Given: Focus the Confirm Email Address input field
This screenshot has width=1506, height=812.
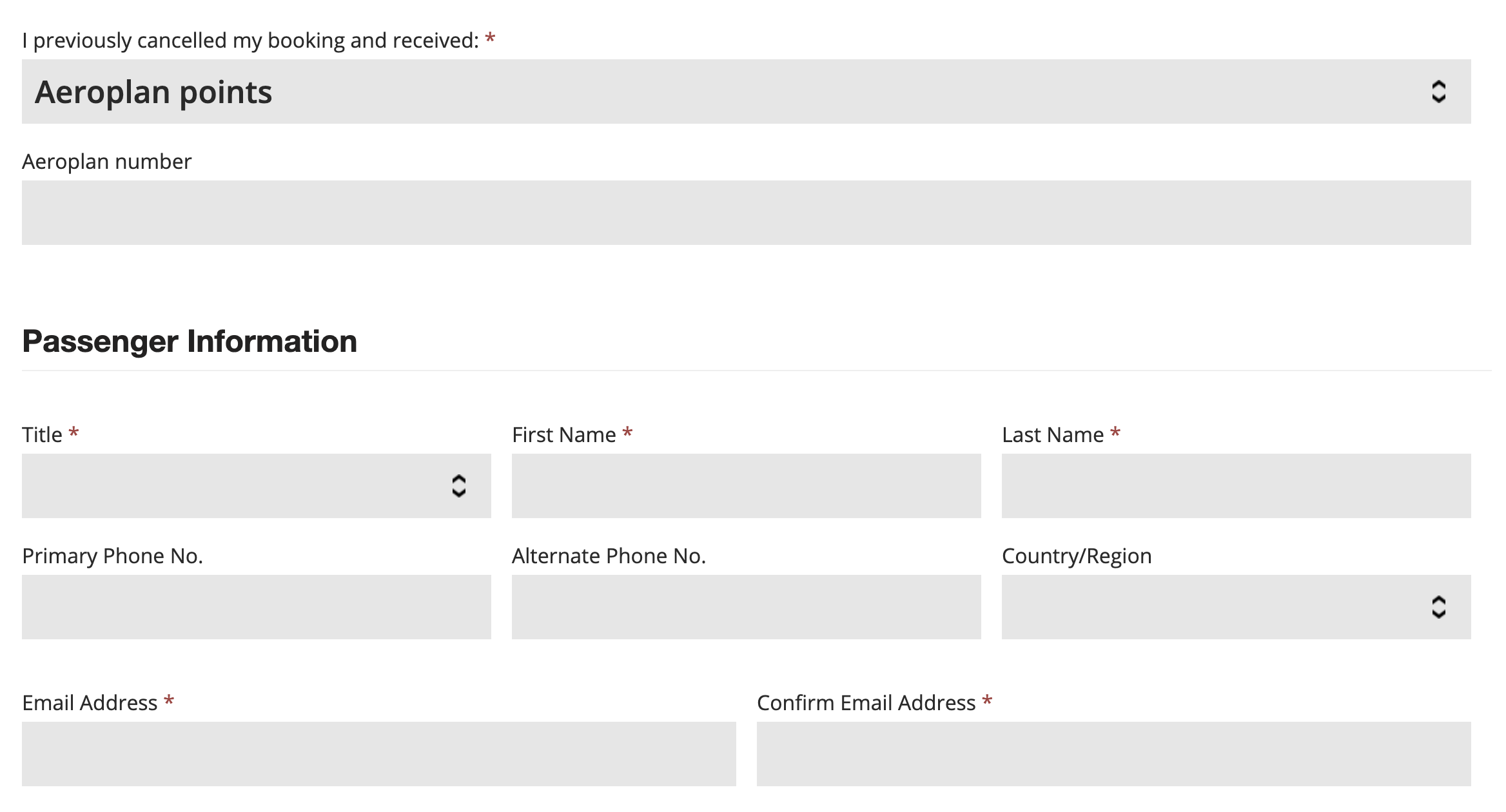Looking at the screenshot, I should (1113, 754).
